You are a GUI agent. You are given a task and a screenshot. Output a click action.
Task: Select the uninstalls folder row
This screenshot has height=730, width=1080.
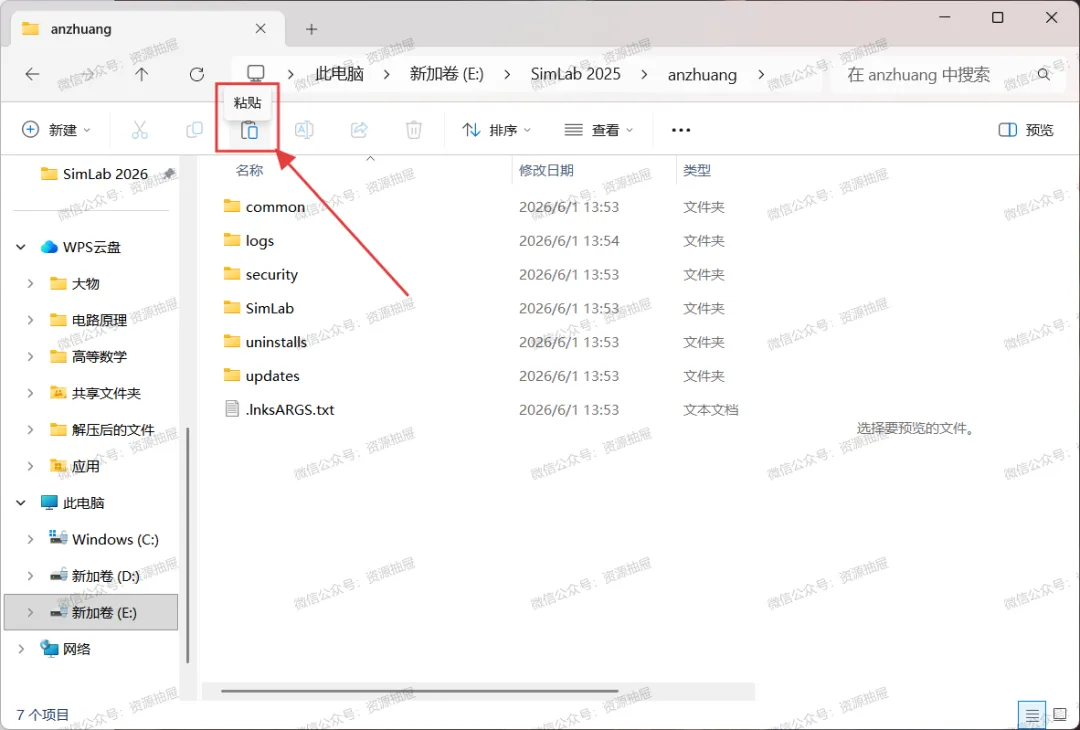point(477,342)
